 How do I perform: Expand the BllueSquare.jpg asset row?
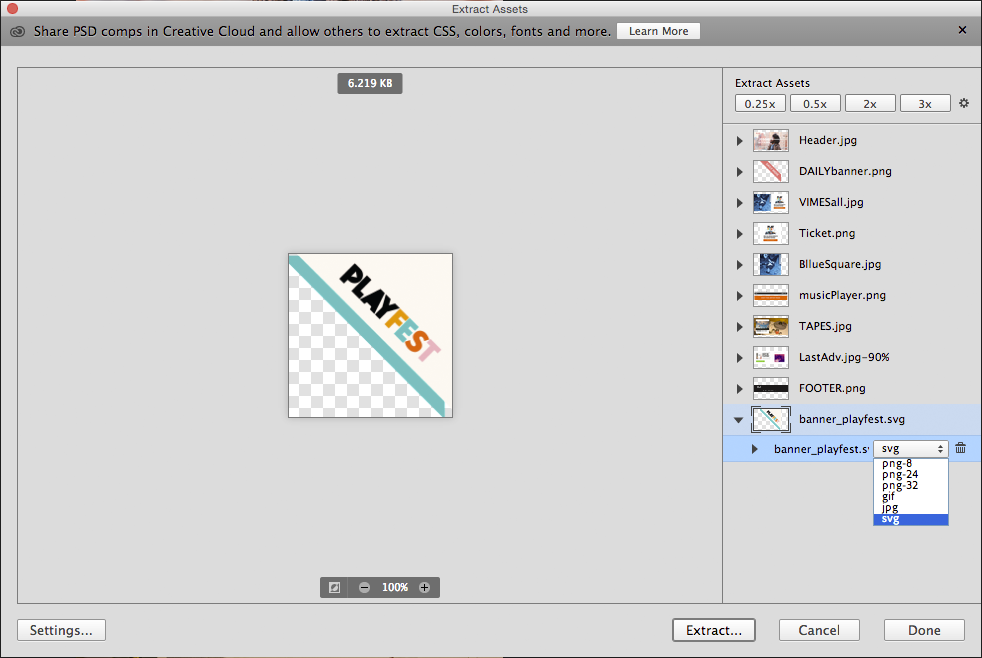point(740,265)
